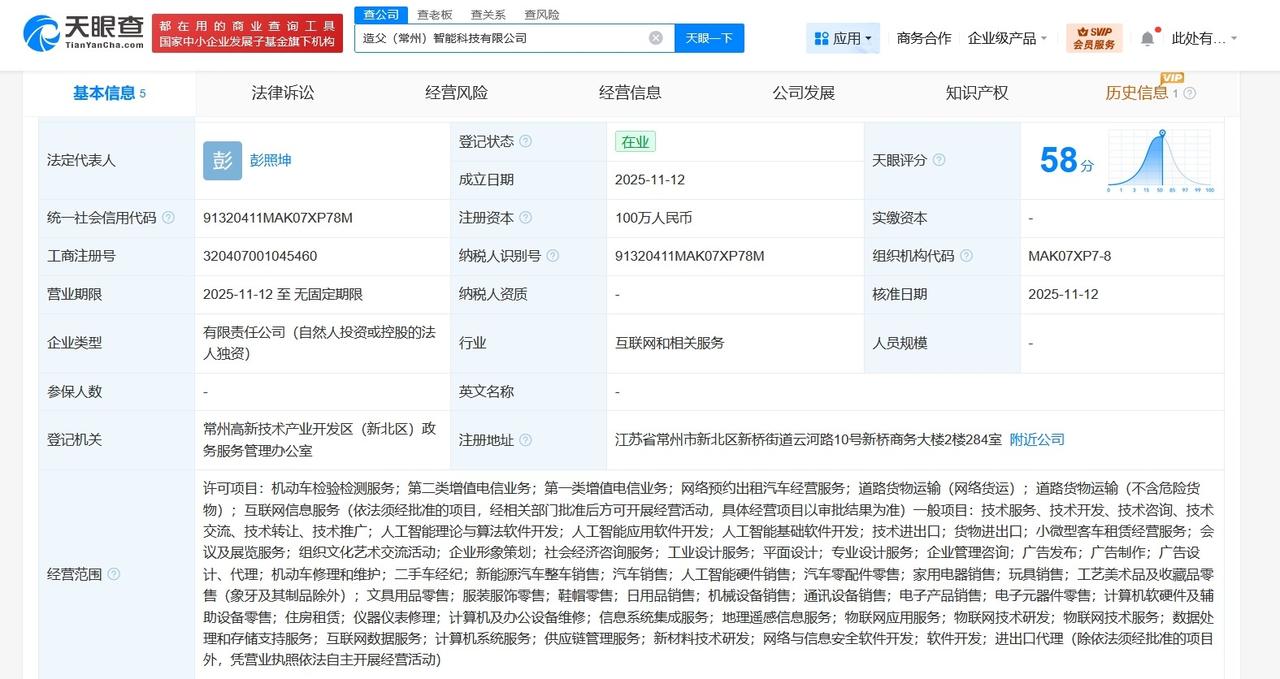Clear the search box with the ✕ icon
The height and width of the screenshot is (679, 1280).
click(655, 38)
